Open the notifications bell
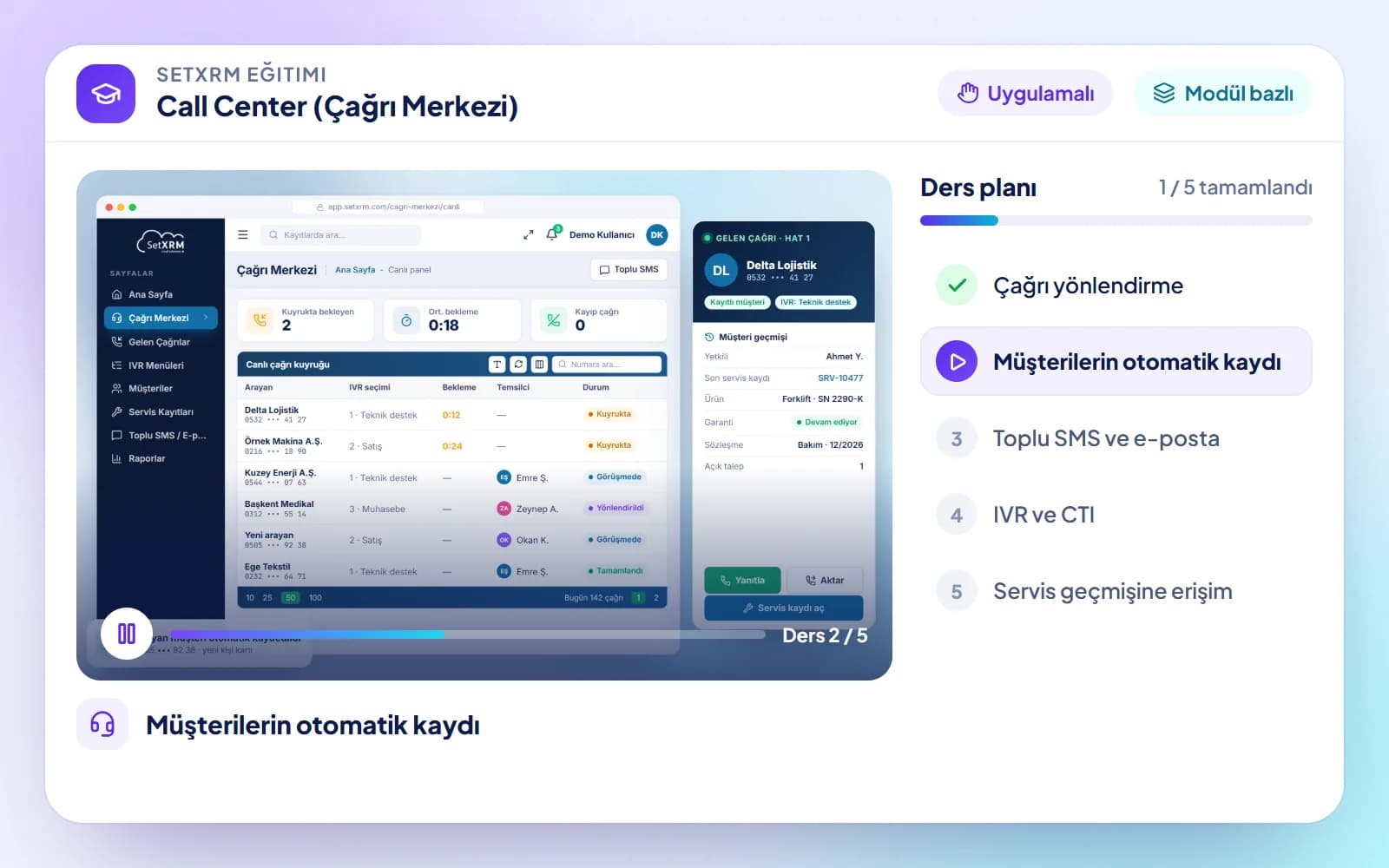Viewport: 1389px width, 868px height. 552,233
